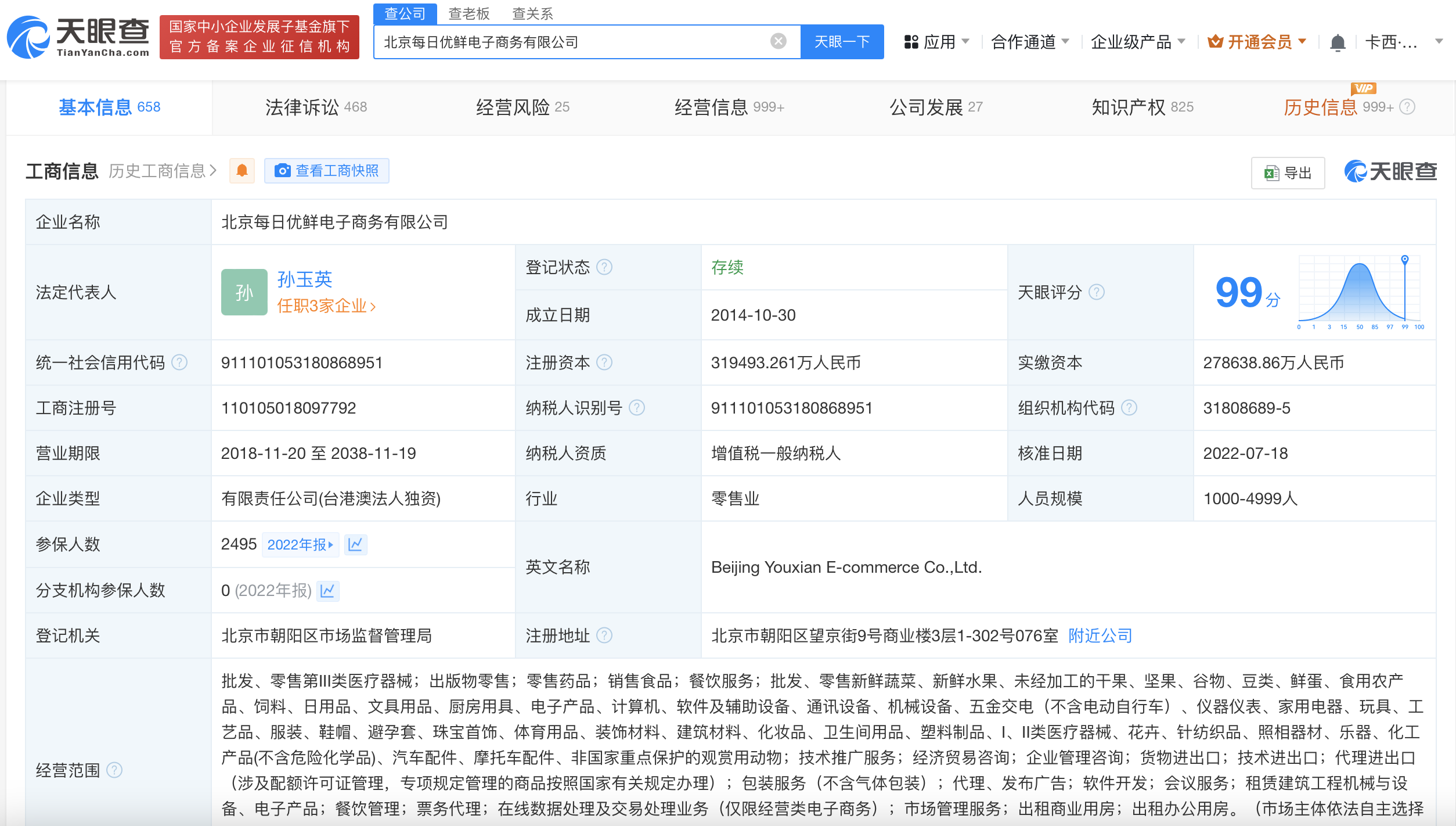1456x826 pixels.
Task: Clear the search box with X icon
Action: tap(778, 41)
